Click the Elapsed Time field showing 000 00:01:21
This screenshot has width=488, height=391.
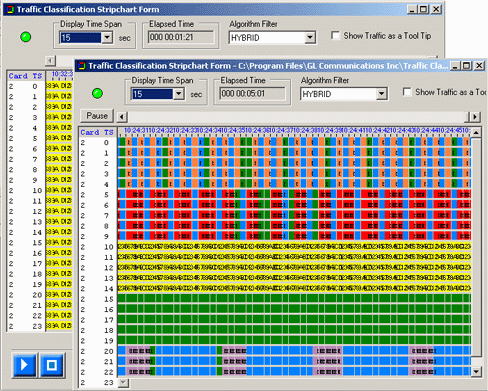[181, 37]
